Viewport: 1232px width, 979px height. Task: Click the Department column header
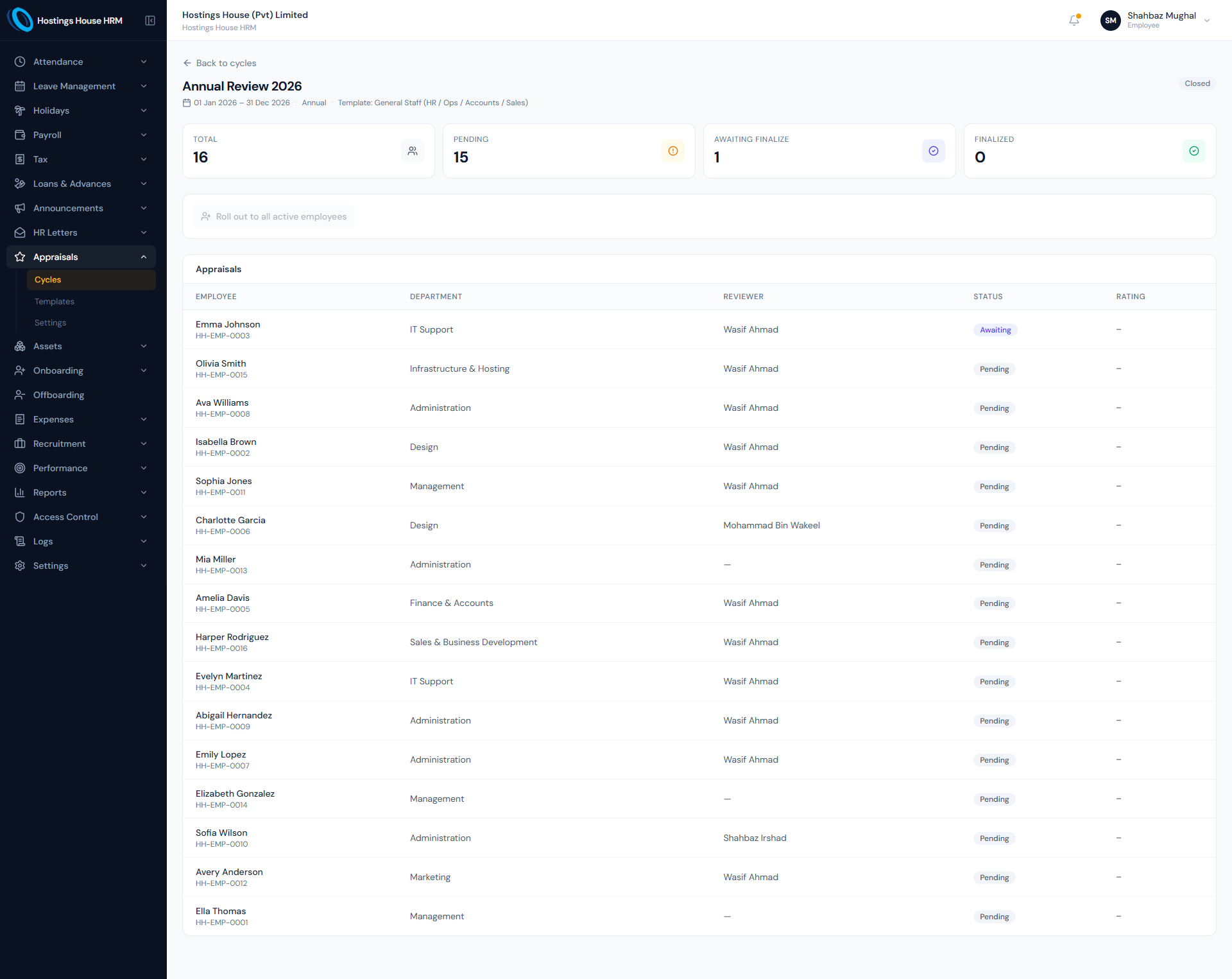(436, 297)
